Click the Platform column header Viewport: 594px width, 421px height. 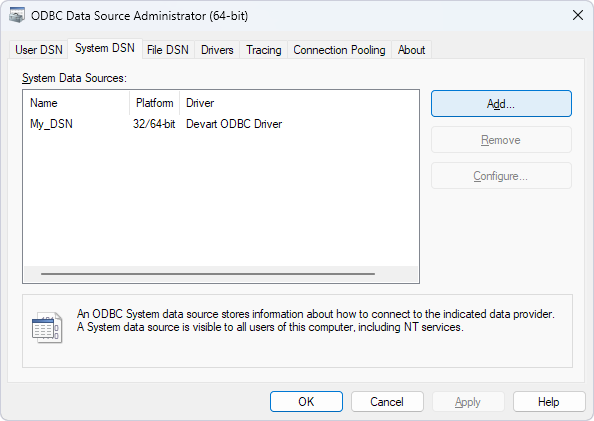click(155, 103)
